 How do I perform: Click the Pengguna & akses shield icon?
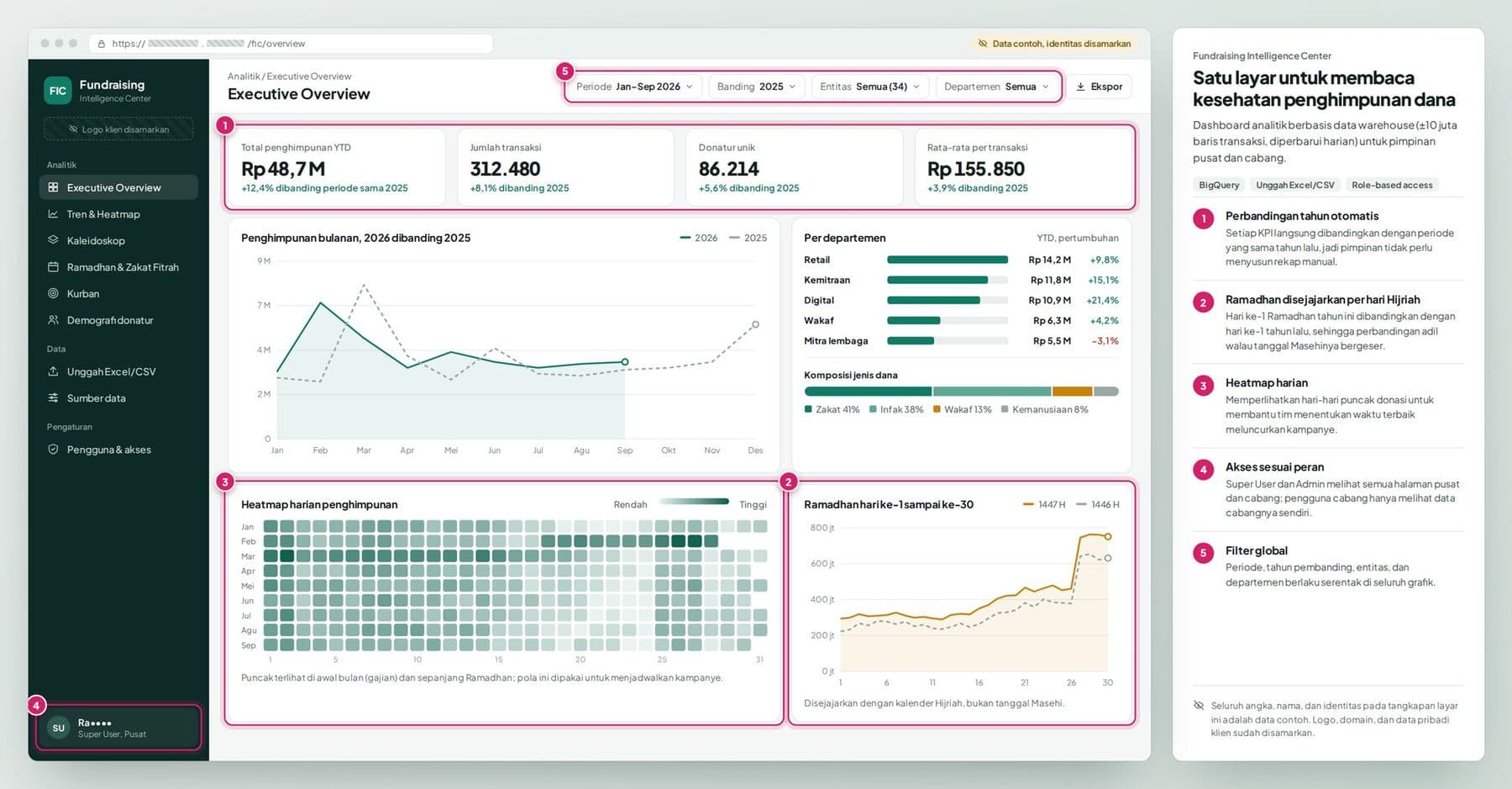[x=53, y=450]
